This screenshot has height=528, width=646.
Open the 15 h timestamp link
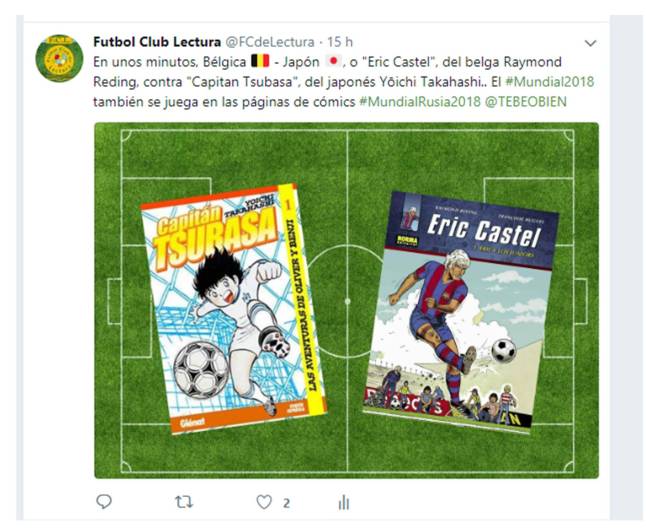point(340,42)
